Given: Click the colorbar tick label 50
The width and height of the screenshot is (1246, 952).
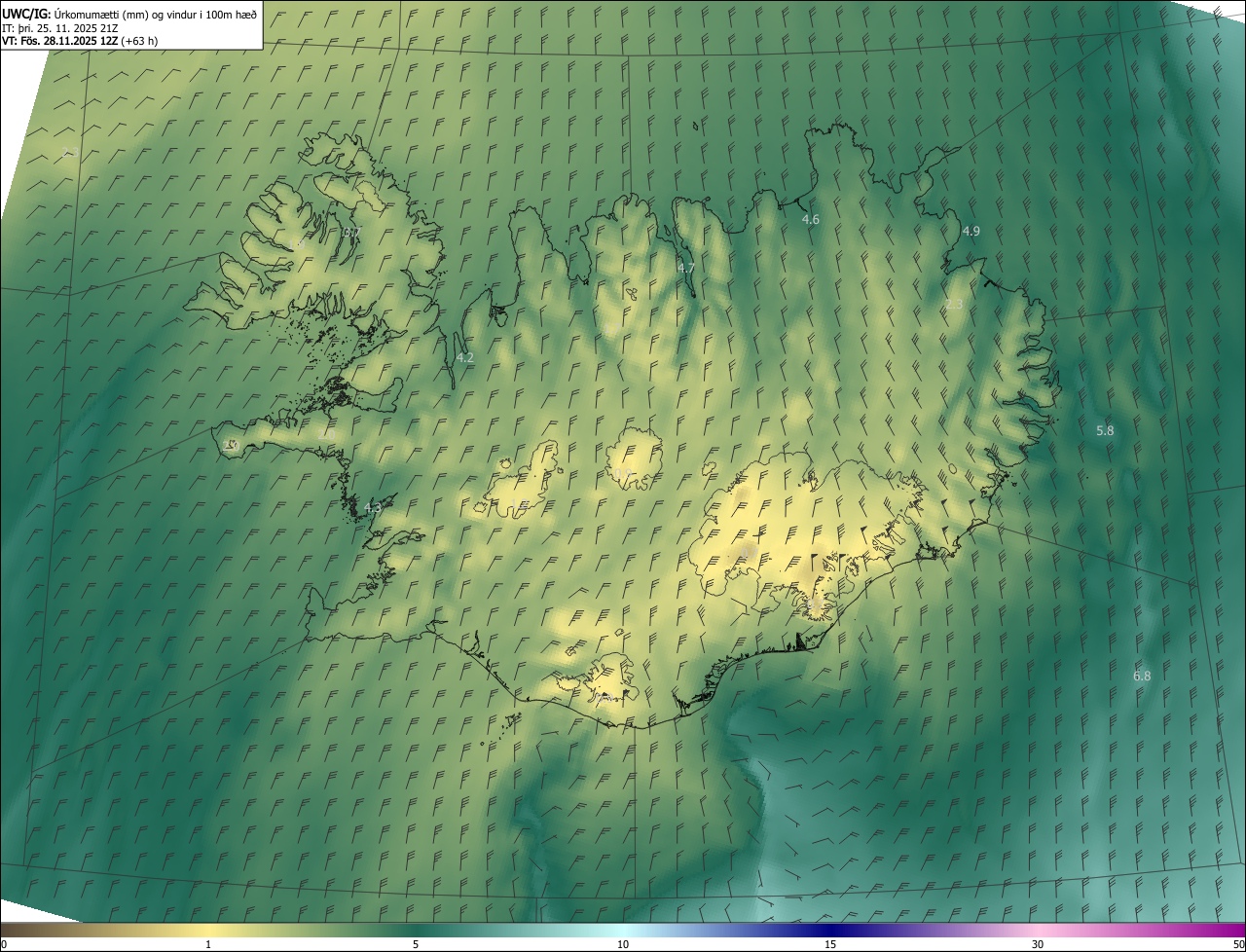Looking at the screenshot, I should click(x=1237, y=944).
